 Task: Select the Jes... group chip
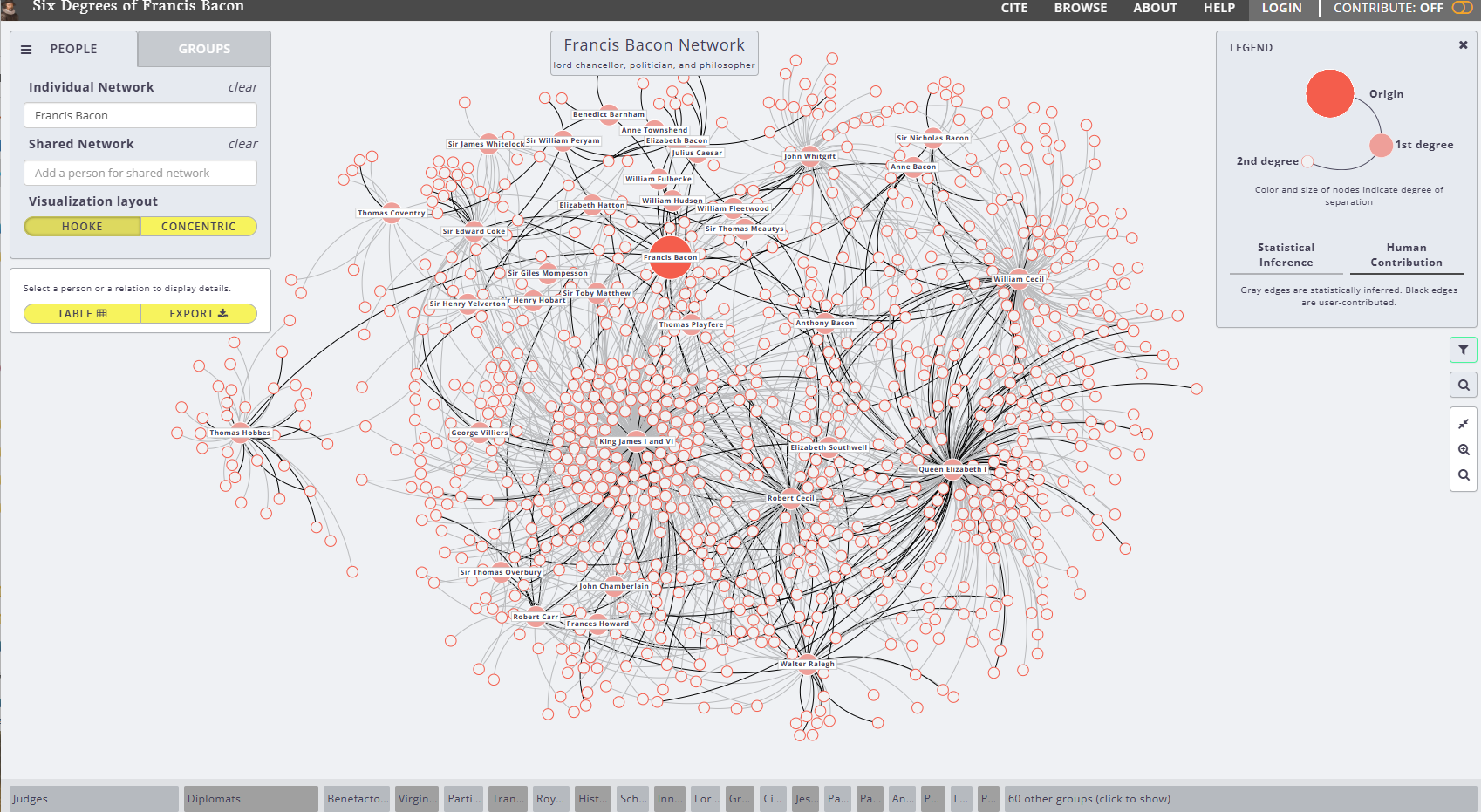tap(806, 799)
